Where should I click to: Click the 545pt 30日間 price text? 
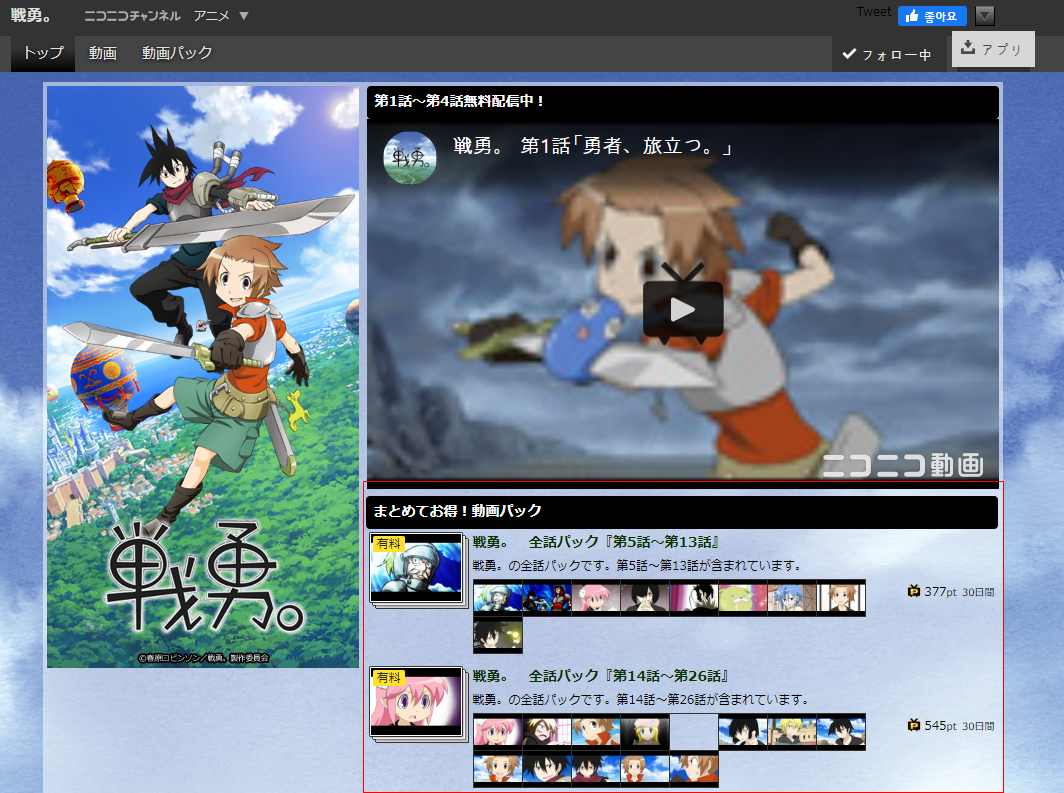point(959,726)
